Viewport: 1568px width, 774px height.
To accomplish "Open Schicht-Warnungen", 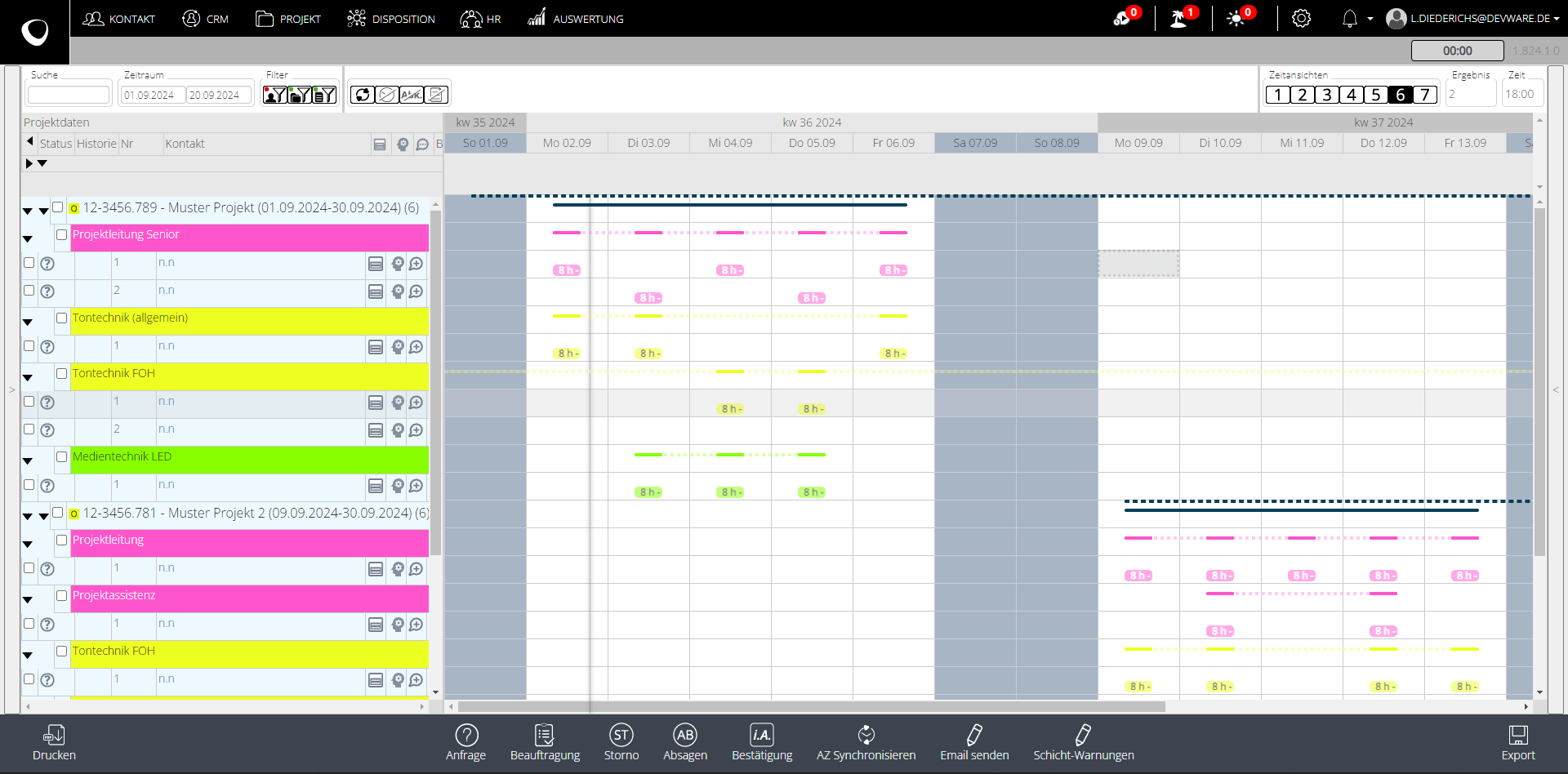I will 1084,743.
